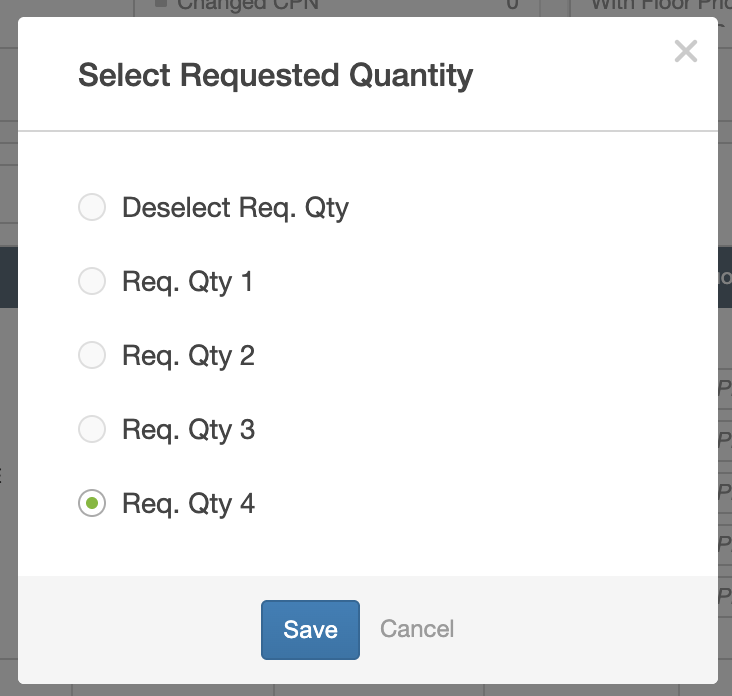Click the "Req. Qty 2" label text

click(x=188, y=356)
